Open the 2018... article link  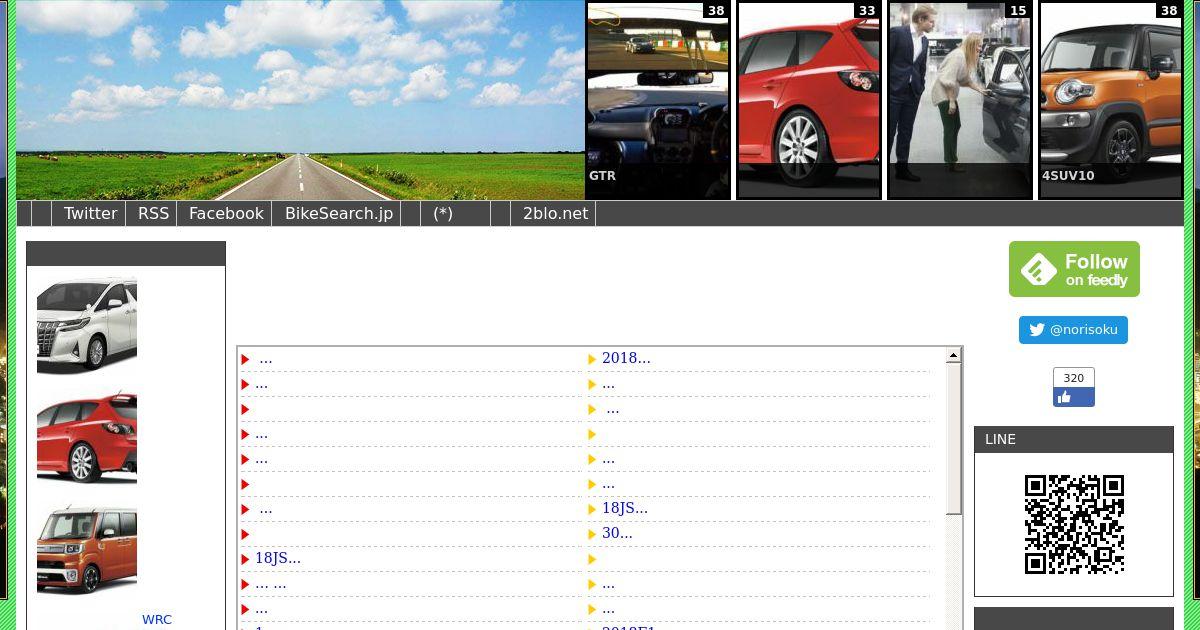tap(626, 358)
